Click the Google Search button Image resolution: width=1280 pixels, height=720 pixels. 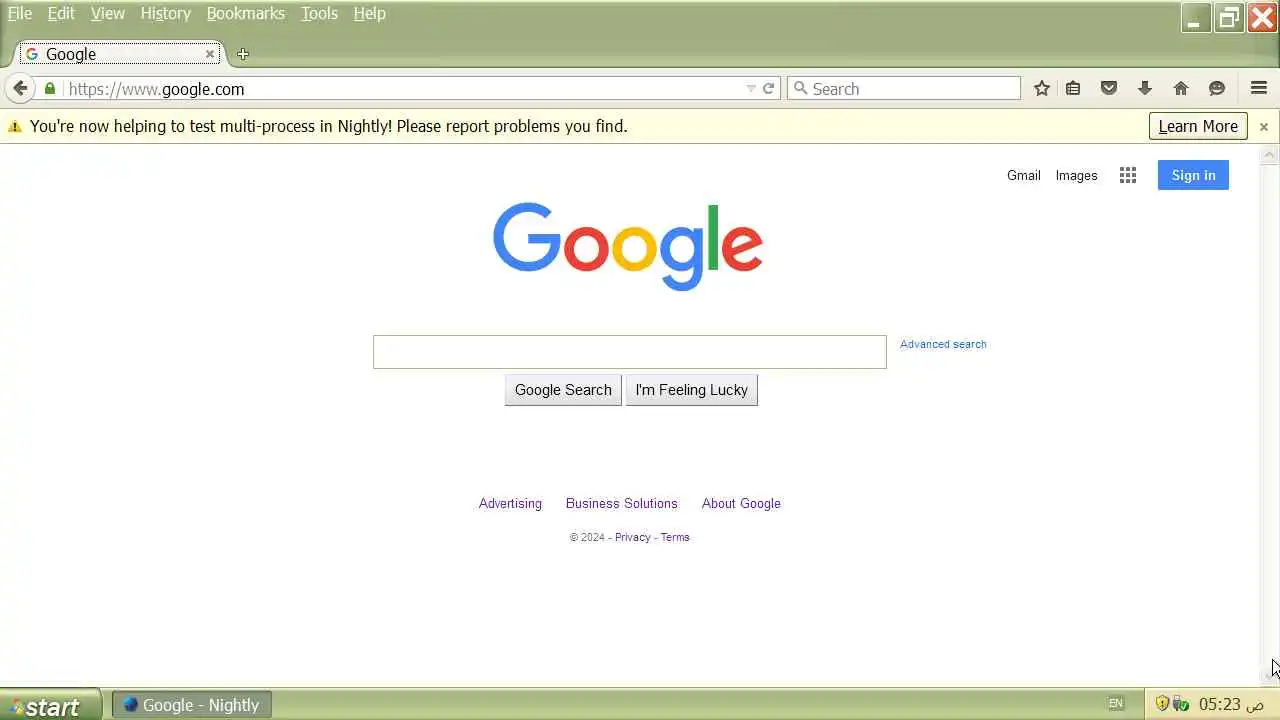coord(563,390)
